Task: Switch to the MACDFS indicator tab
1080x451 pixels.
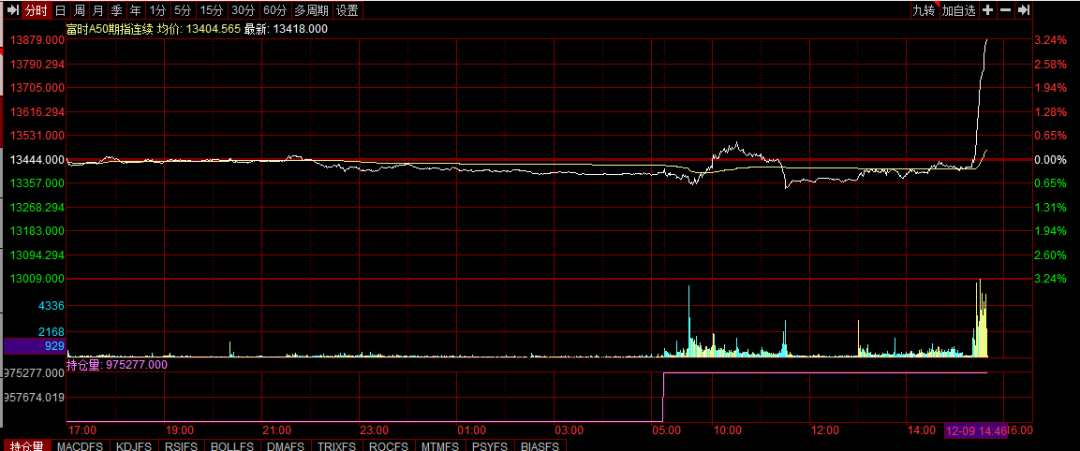Action: coord(82,445)
